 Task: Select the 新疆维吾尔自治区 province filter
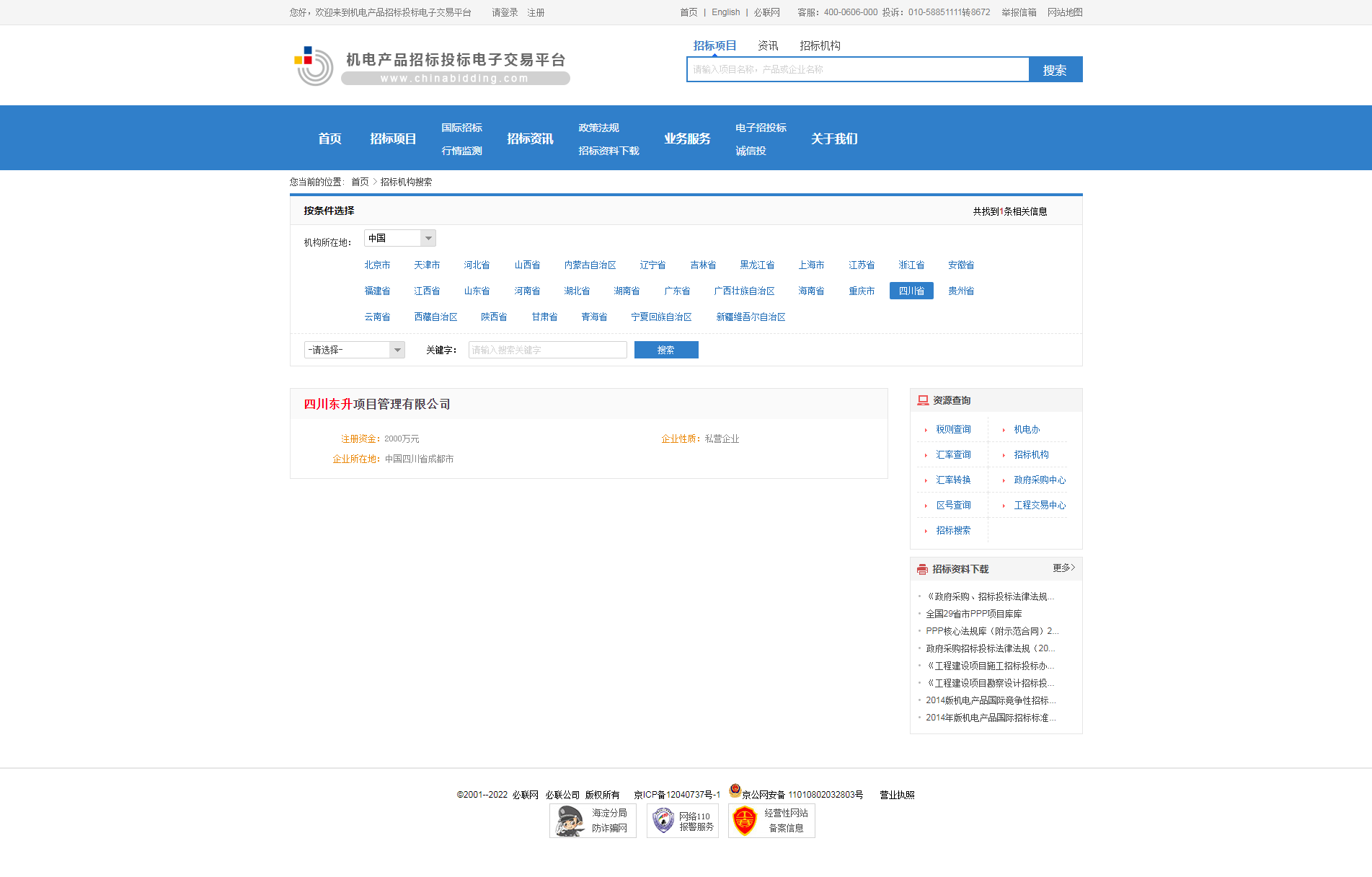[751, 317]
